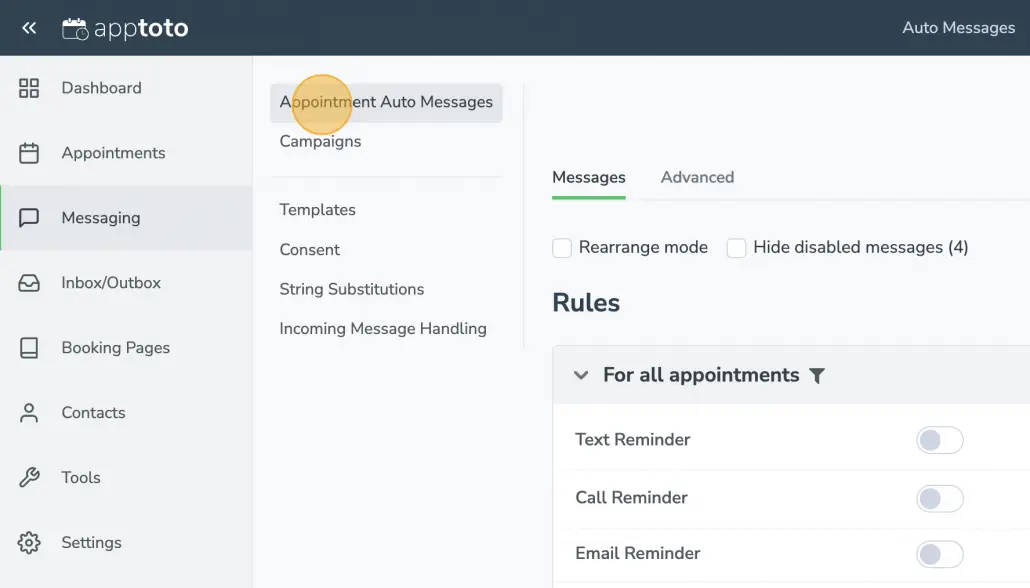Click the apptoto logo
The image size is (1030, 588).
click(124, 27)
